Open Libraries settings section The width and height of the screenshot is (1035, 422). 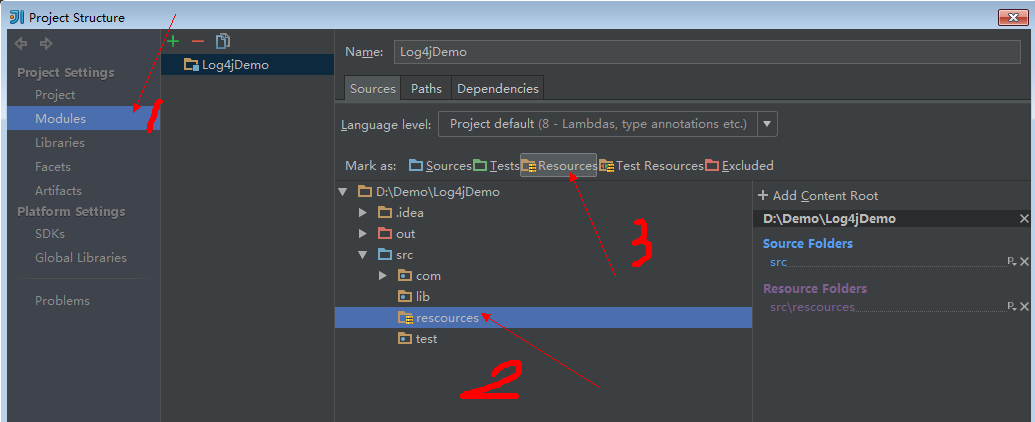click(60, 143)
